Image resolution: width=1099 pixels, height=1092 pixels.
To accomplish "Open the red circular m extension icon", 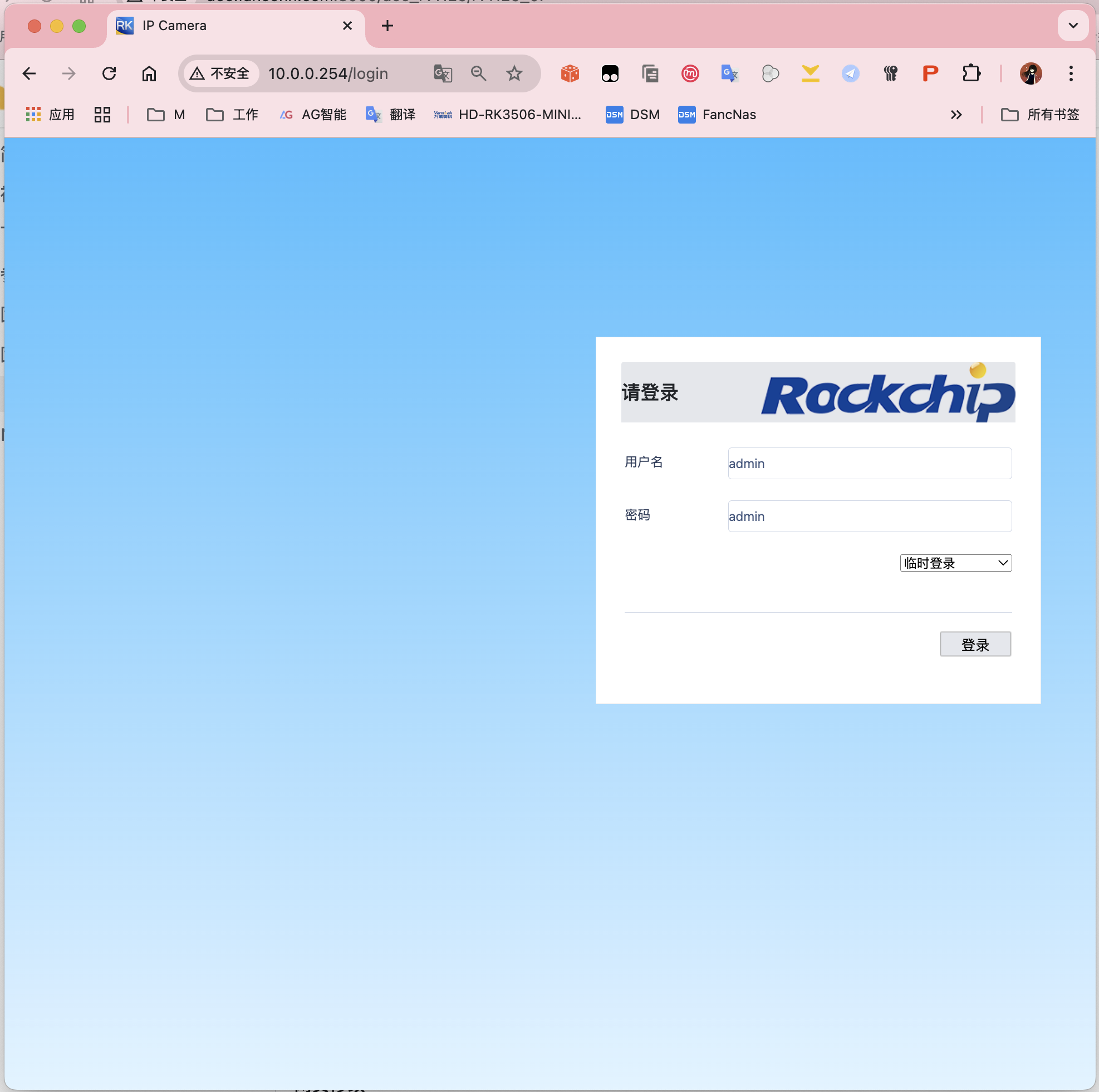I will pyautogui.click(x=690, y=73).
